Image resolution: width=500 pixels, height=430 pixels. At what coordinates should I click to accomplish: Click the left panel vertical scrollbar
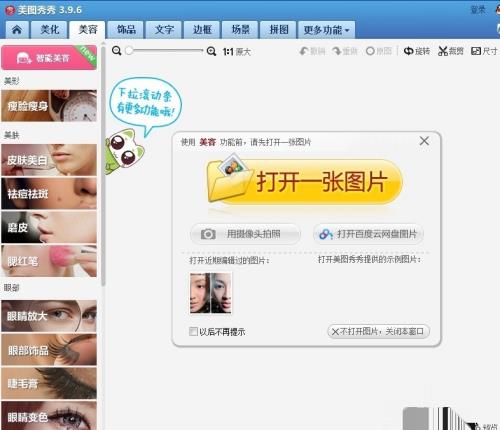(x=103, y=165)
